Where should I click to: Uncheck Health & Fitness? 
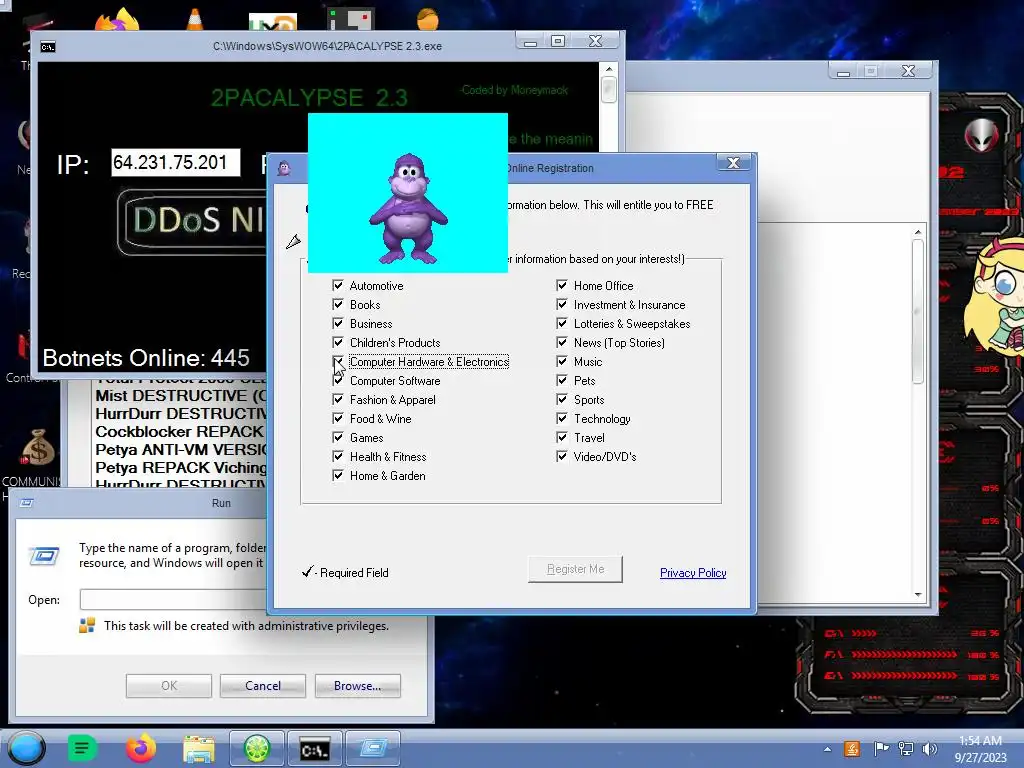click(x=338, y=456)
